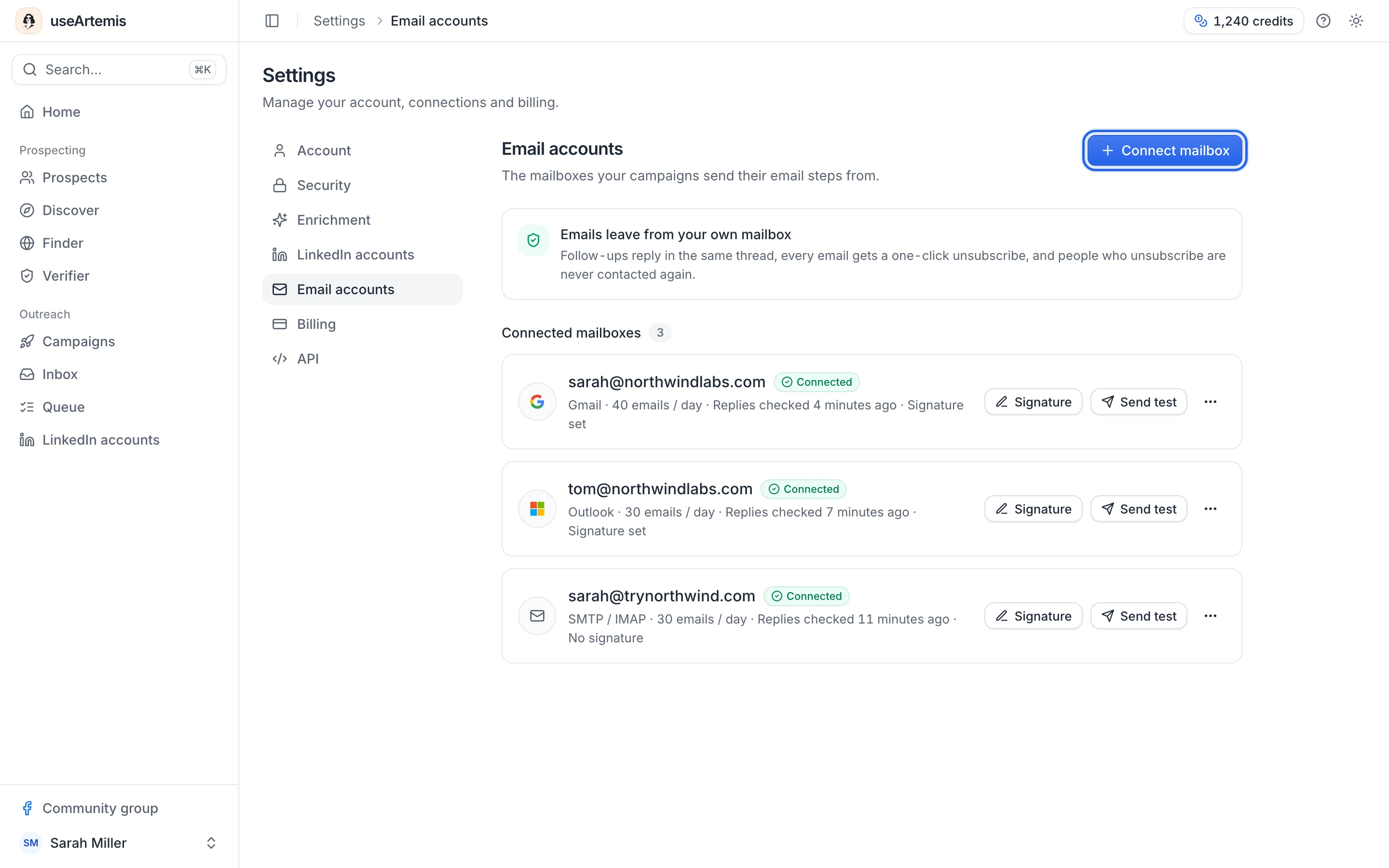Click the Google icon for sarah@northwindlabs.com
1389x868 pixels.
coord(537,402)
